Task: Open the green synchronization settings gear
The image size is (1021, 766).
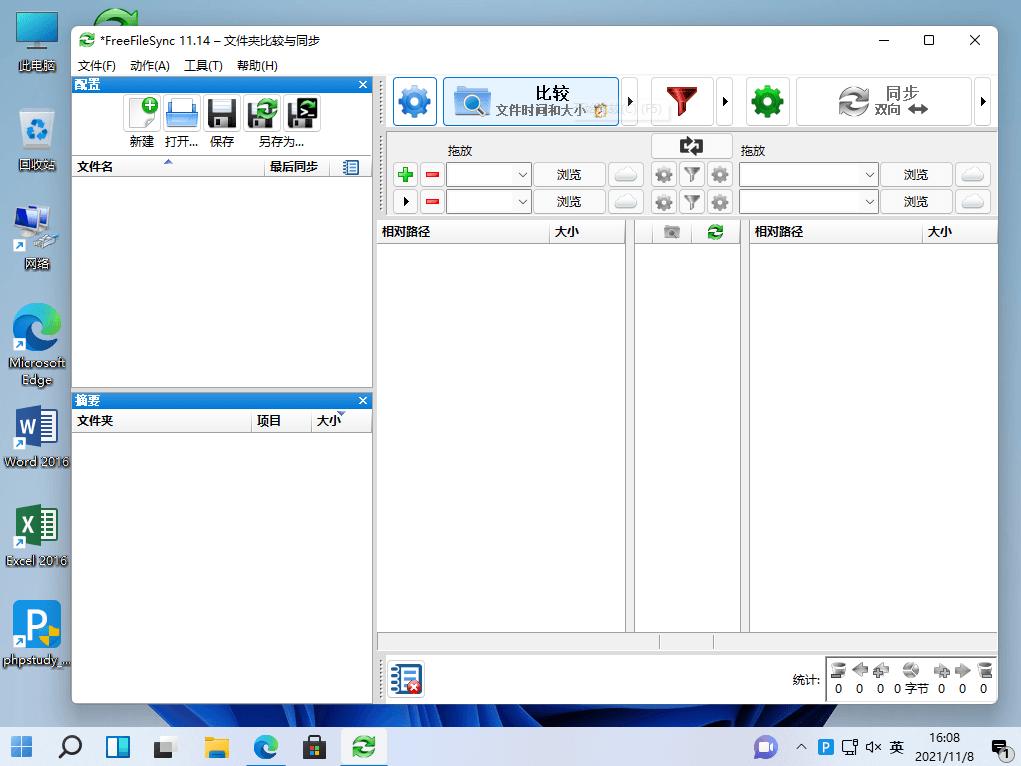Action: coord(767,101)
